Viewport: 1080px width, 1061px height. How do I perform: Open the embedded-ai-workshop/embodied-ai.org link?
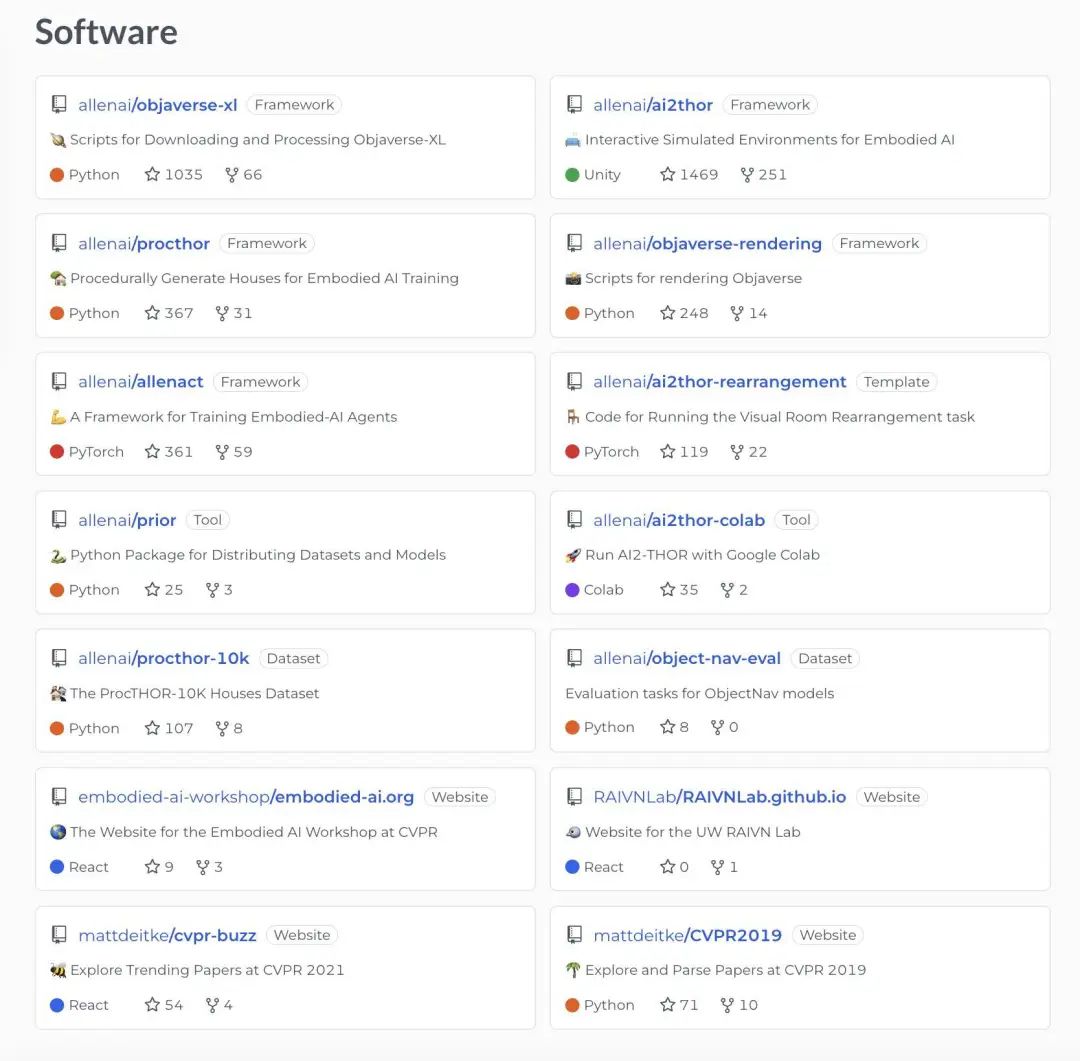pos(246,797)
